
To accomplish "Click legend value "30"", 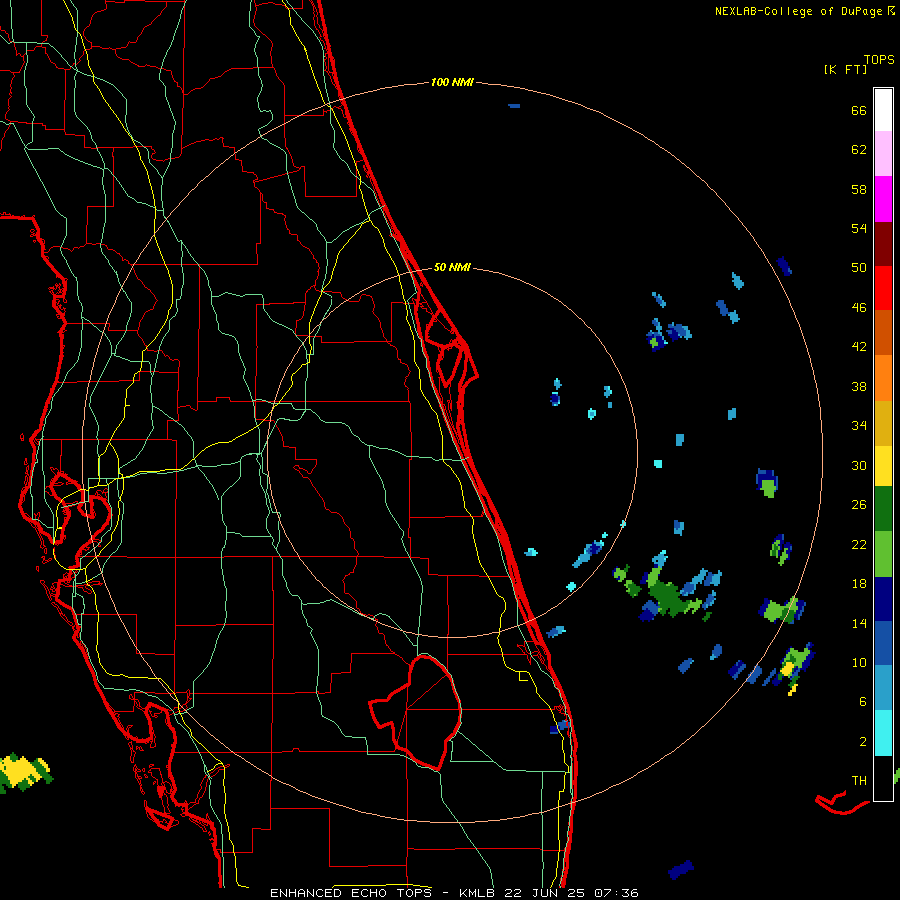I will pyautogui.click(x=859, y=465).
